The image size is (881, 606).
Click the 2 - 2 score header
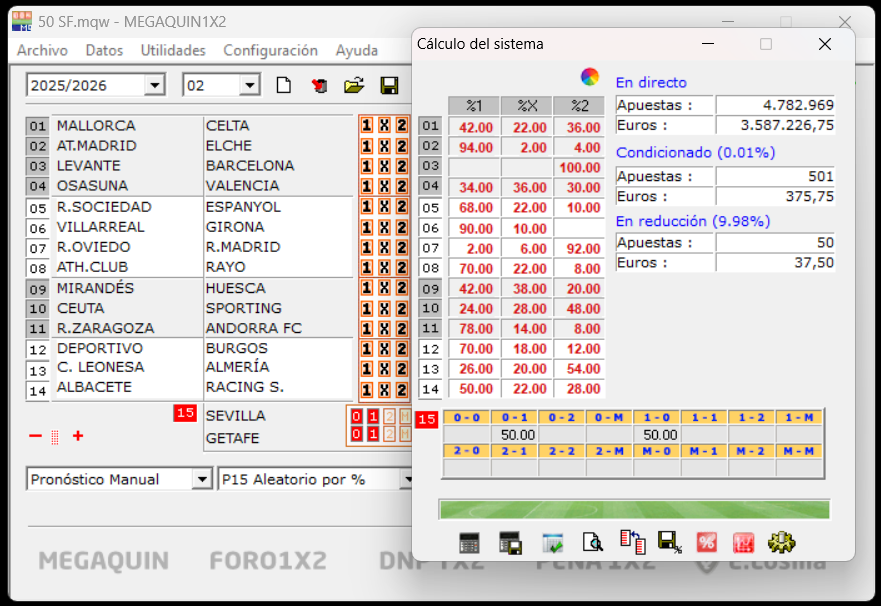[562, 451]
